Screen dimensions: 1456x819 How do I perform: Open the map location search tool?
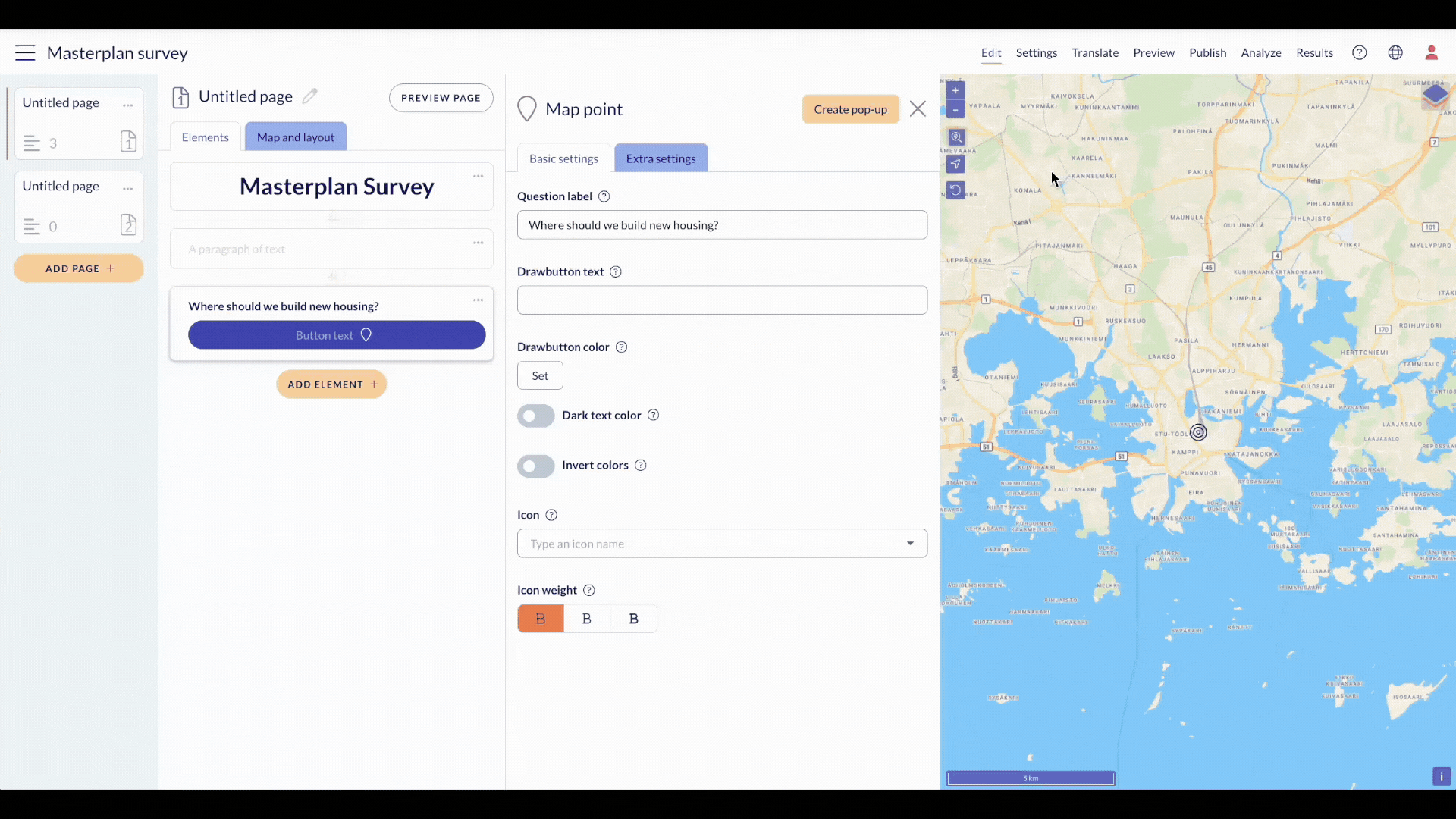click(955, 137)
